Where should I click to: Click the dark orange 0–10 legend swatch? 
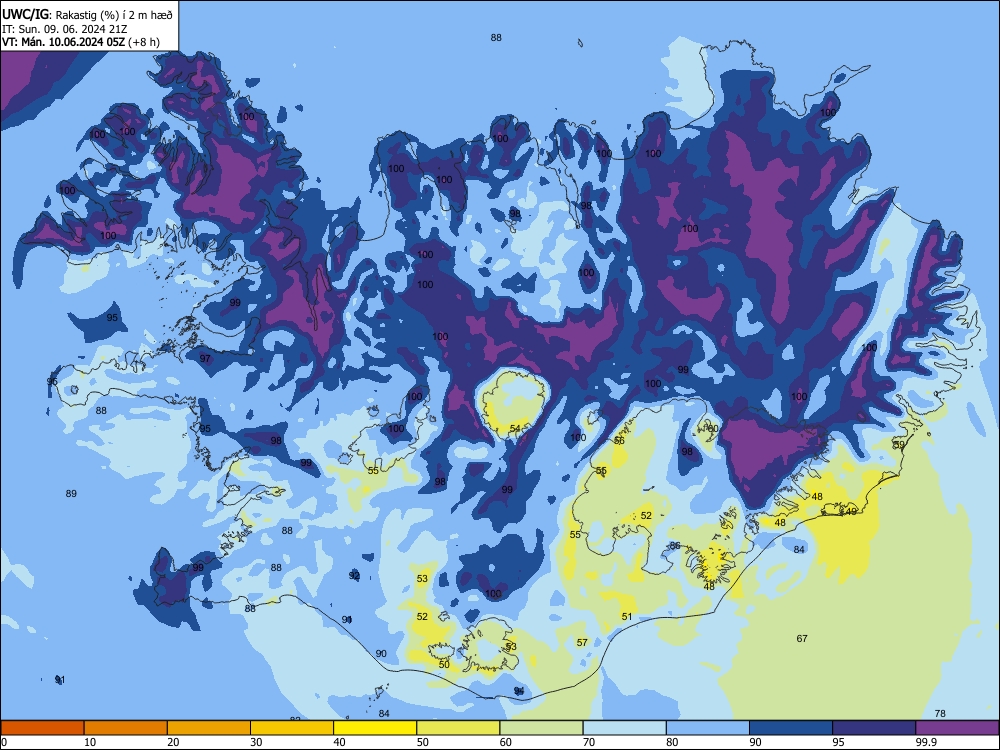click(42, 728)
